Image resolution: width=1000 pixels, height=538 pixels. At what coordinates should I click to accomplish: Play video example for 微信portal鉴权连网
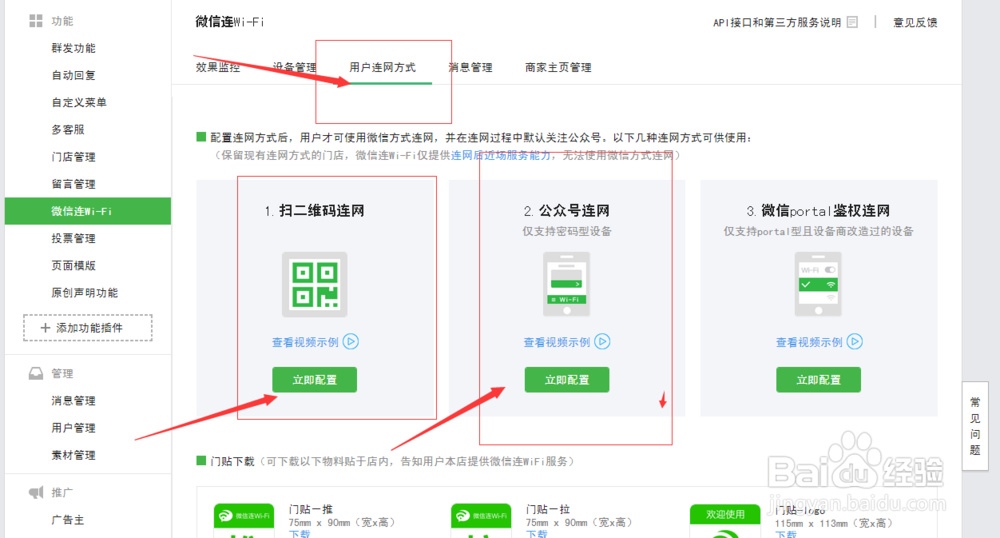pyautogui.click(x=855, y=342)
